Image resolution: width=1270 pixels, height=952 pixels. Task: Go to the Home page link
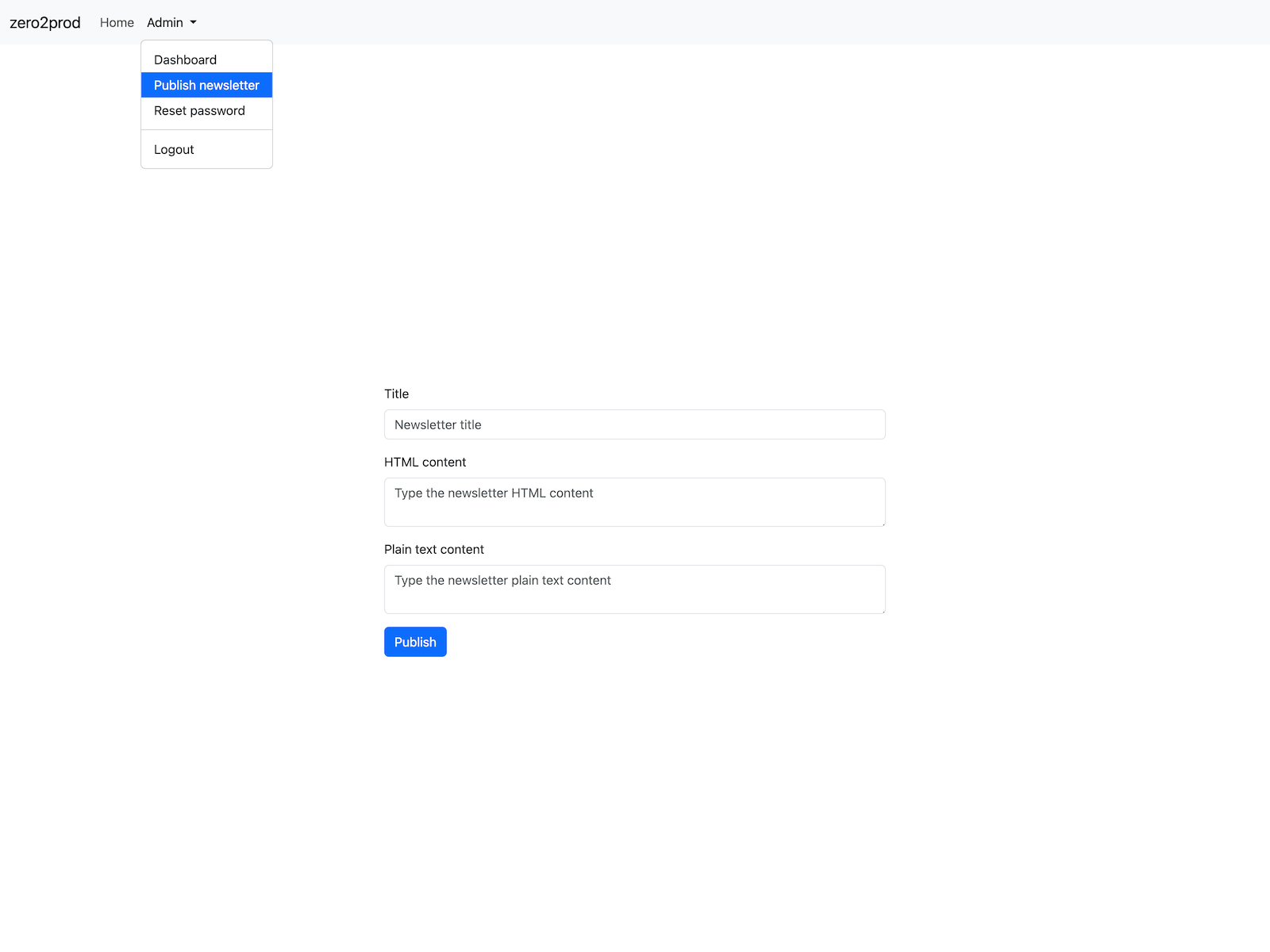point(117,22)
